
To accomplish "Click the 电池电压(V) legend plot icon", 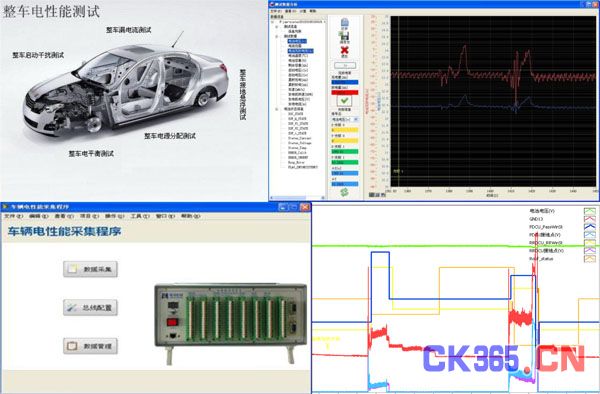I will (x=590, y=211).
